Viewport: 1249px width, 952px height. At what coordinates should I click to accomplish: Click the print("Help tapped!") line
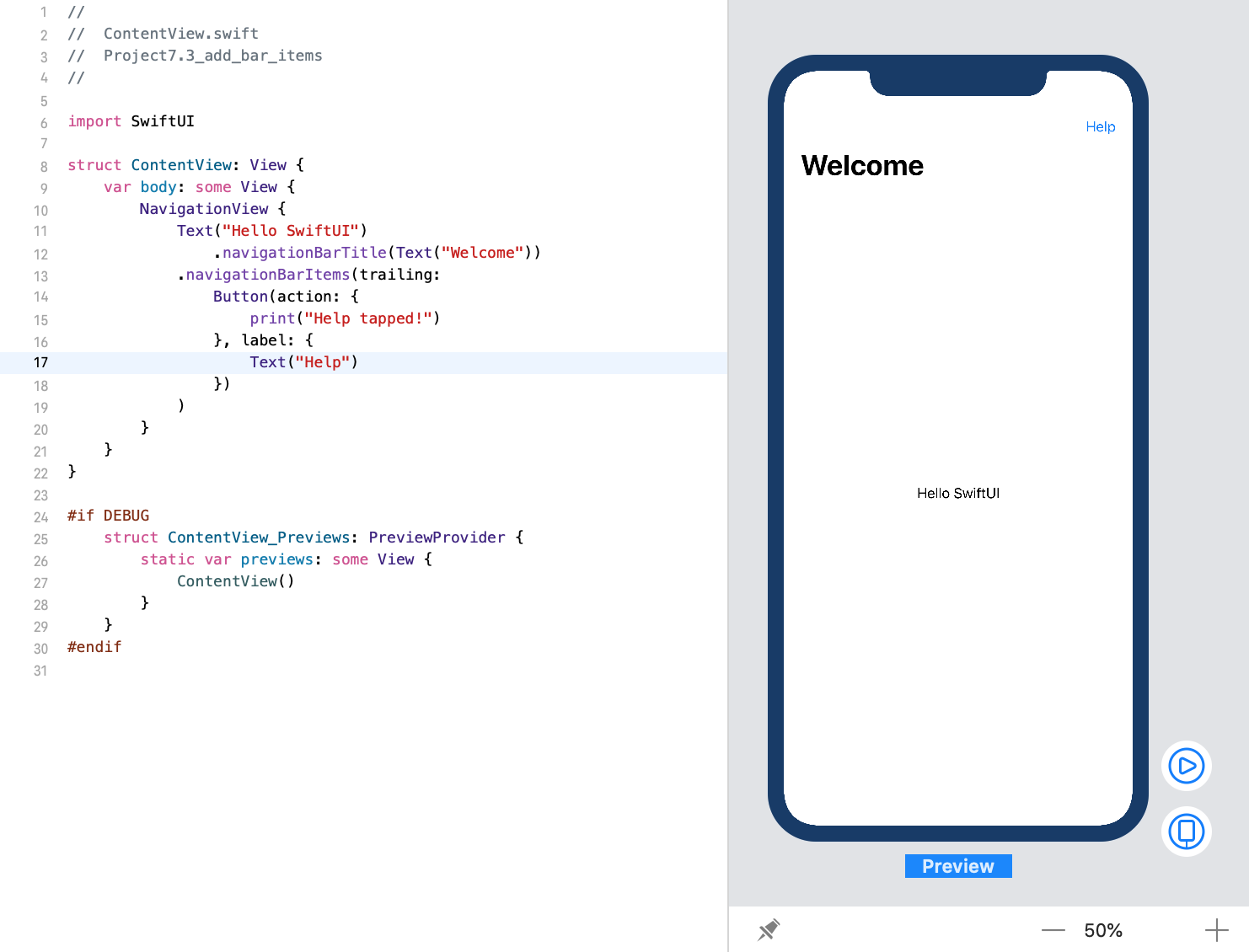345,318
